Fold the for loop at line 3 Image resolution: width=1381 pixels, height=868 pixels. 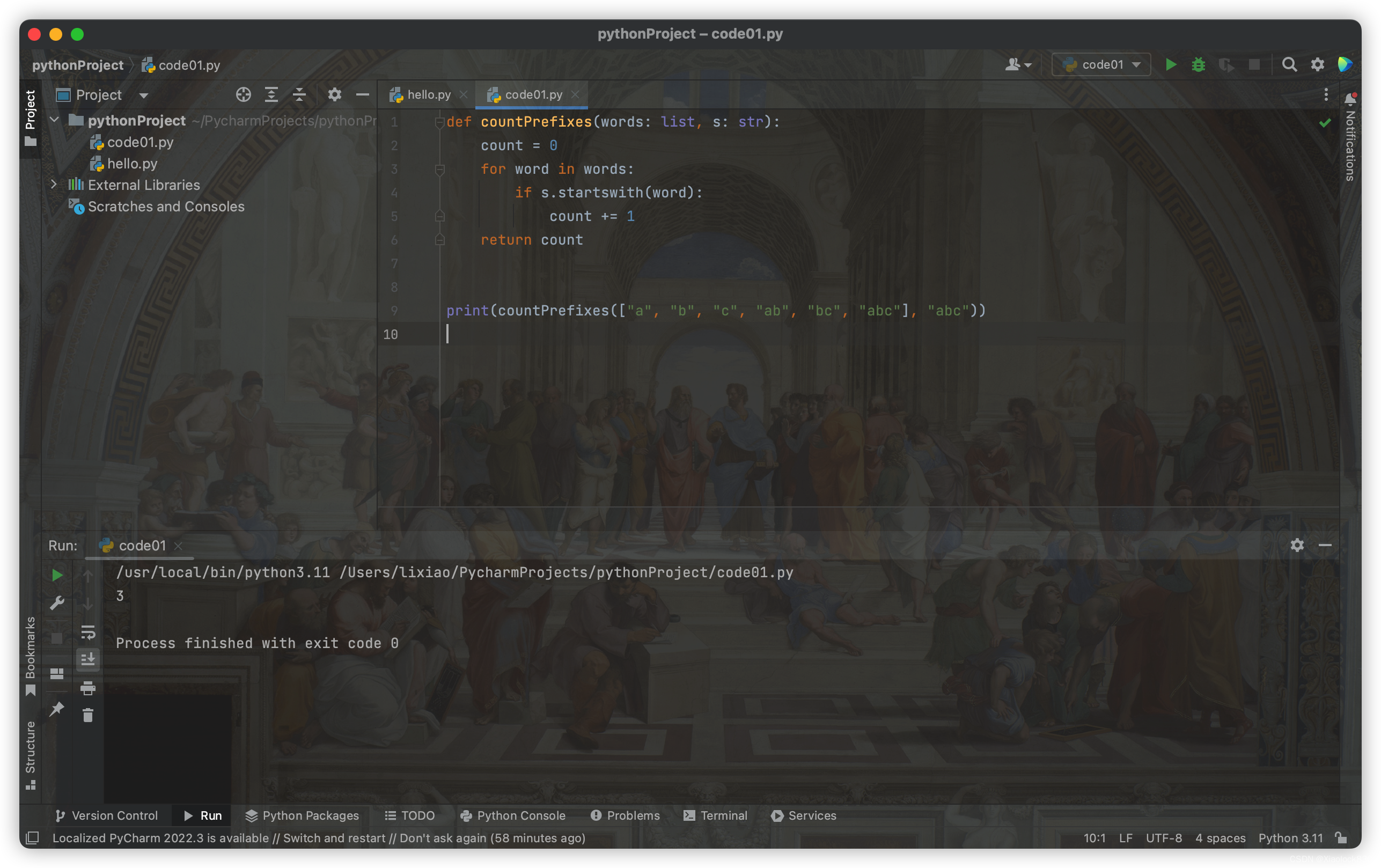(440, 169)
